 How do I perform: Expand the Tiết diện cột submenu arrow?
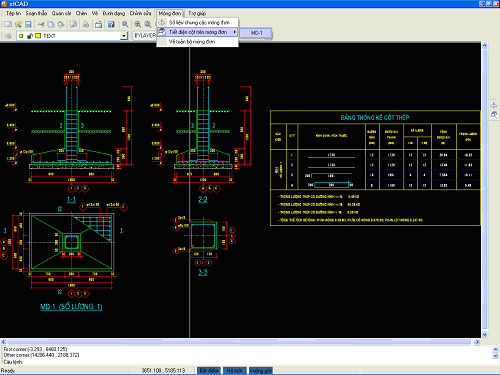point(235,32)
